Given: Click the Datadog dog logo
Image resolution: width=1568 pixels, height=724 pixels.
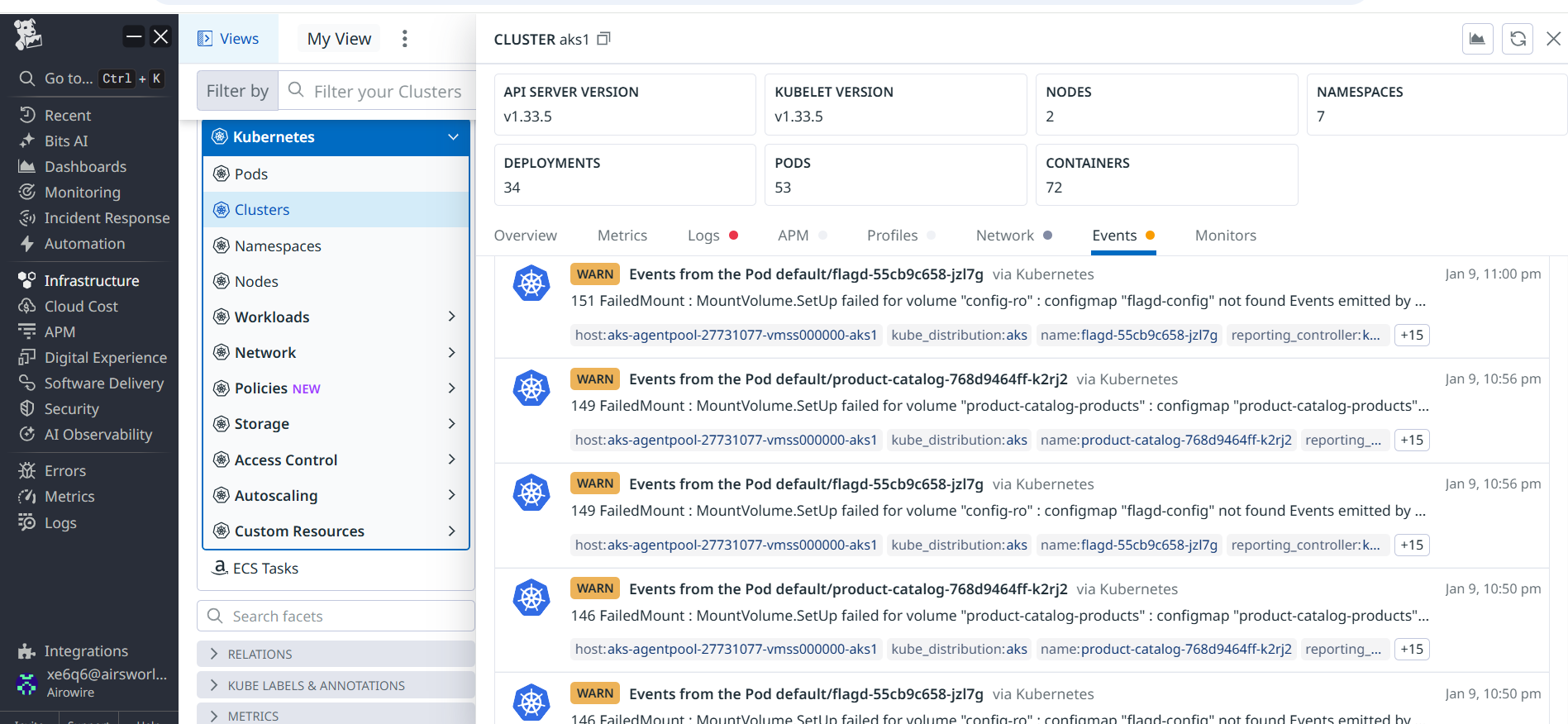Looking at the screenshot, I should pos(28,35).
